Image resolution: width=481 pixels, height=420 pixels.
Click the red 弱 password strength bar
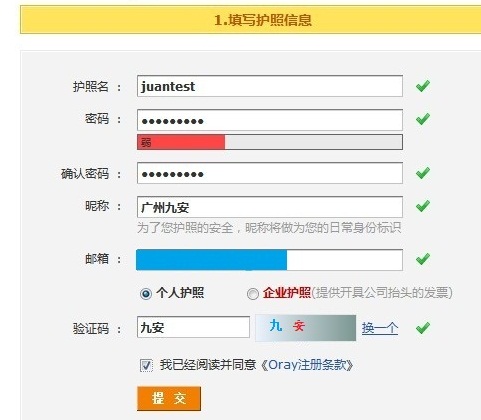[181, 142]
